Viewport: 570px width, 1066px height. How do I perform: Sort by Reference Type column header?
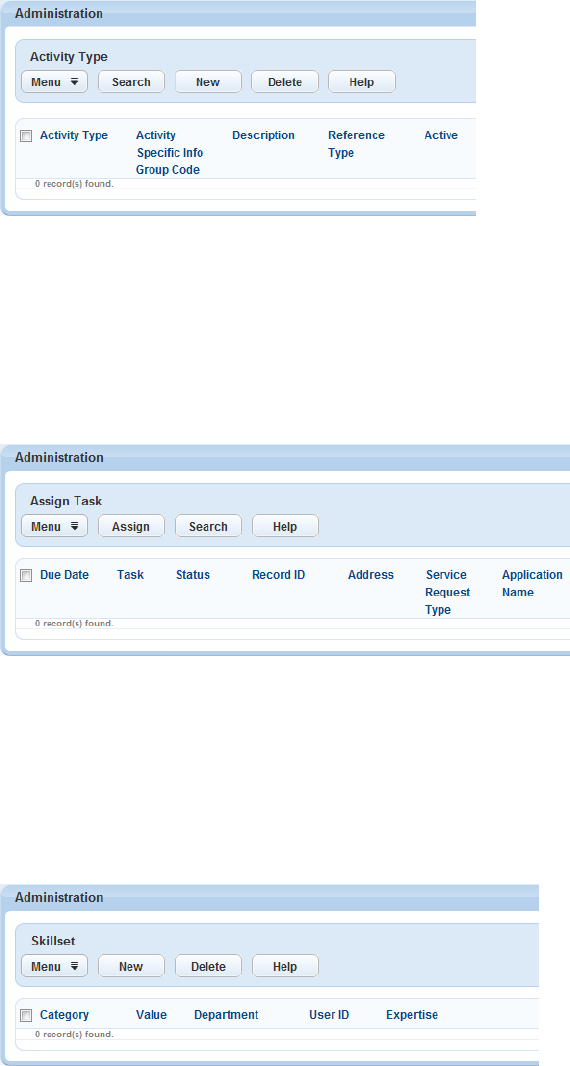(x=356, y=144)
